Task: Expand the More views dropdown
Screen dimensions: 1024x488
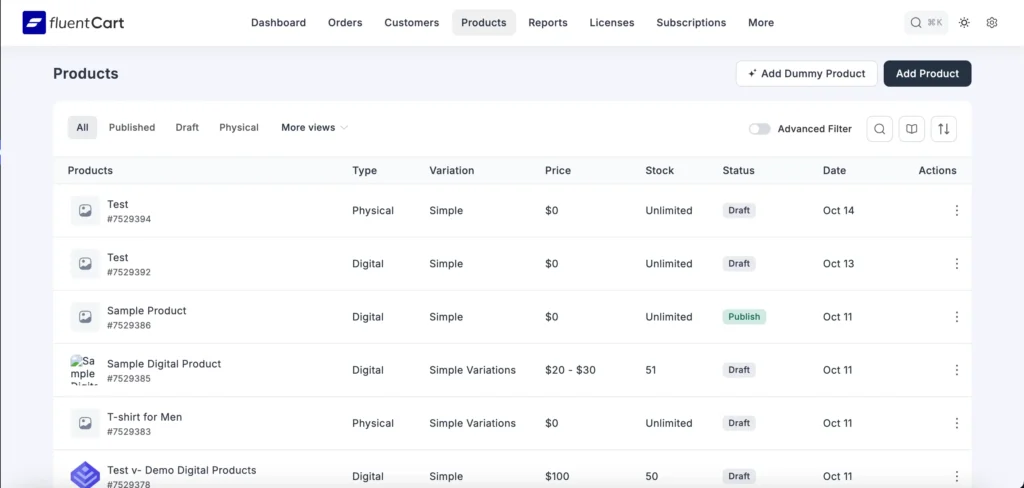Action: tap(314, 128)
